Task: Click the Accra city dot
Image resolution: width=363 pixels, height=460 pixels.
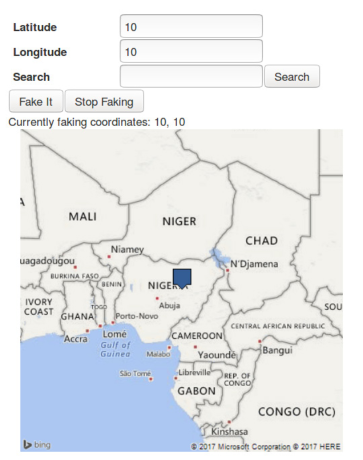Action: 87,331
